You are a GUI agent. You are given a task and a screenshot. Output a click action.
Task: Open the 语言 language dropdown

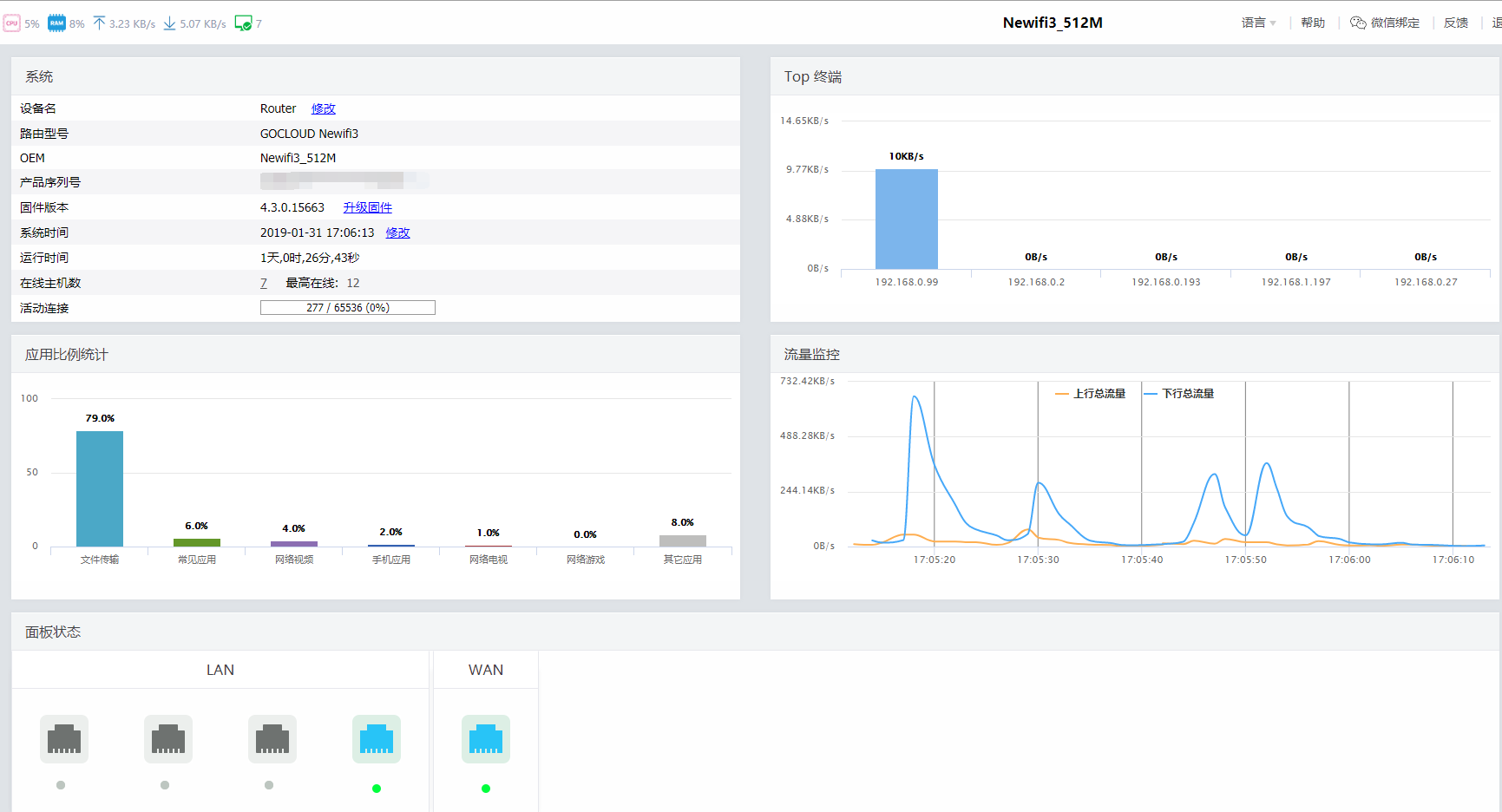[x=1258, y=23]
